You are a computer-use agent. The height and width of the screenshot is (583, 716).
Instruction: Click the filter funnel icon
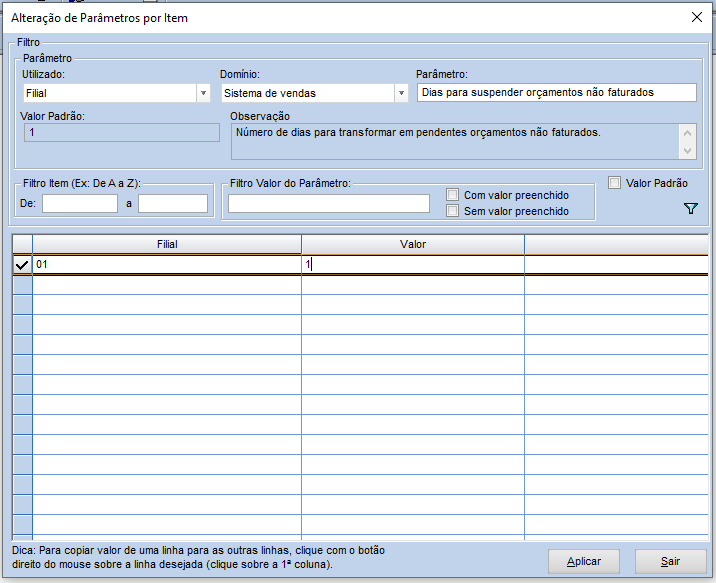tap(690, 208)
